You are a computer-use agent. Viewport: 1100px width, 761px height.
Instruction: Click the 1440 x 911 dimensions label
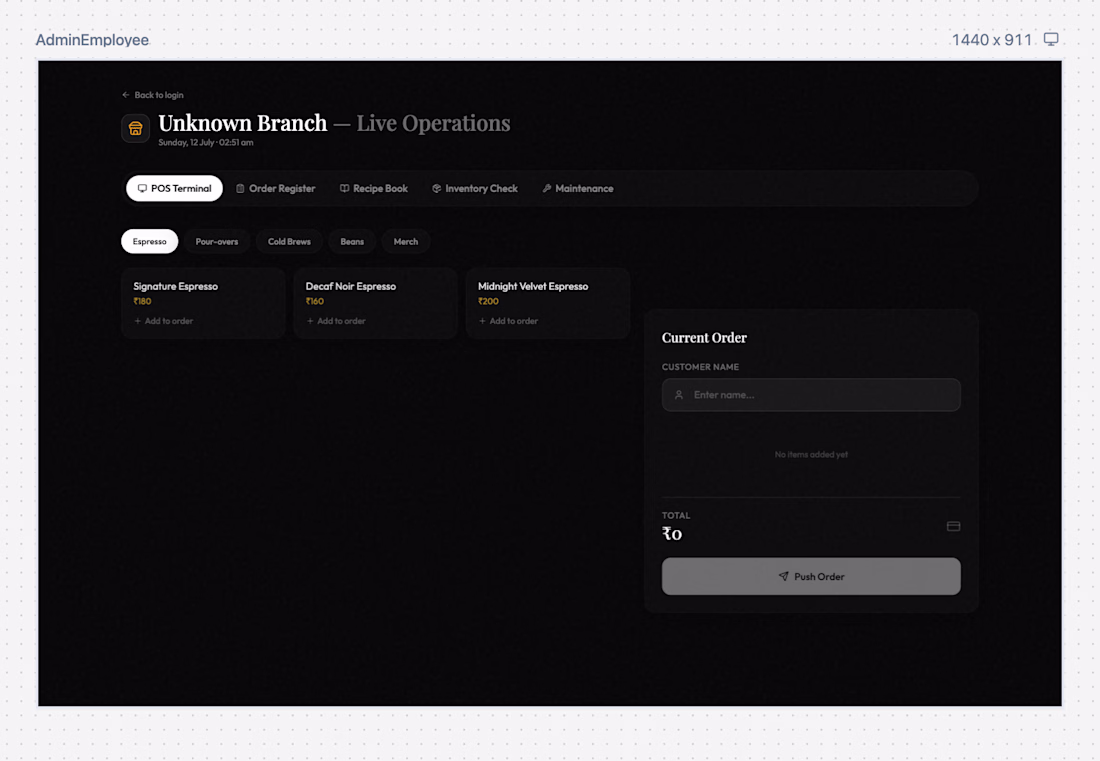pos(991,40)
